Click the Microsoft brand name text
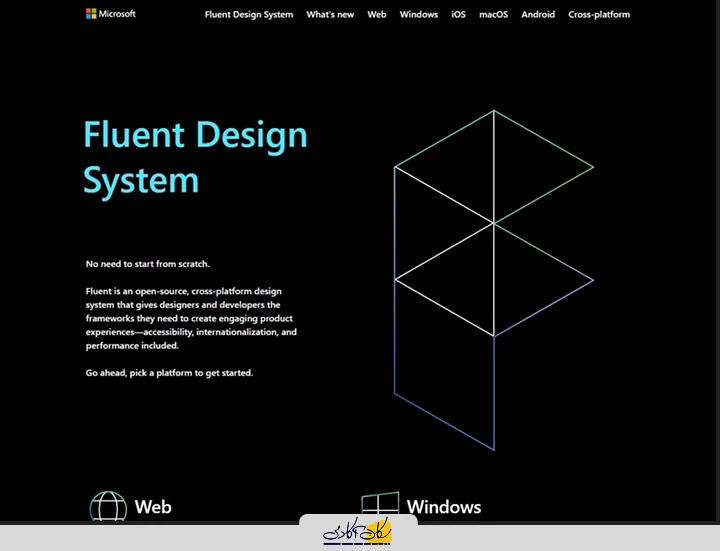This screenshot has width=720, height=551. [x=117, y=14]
